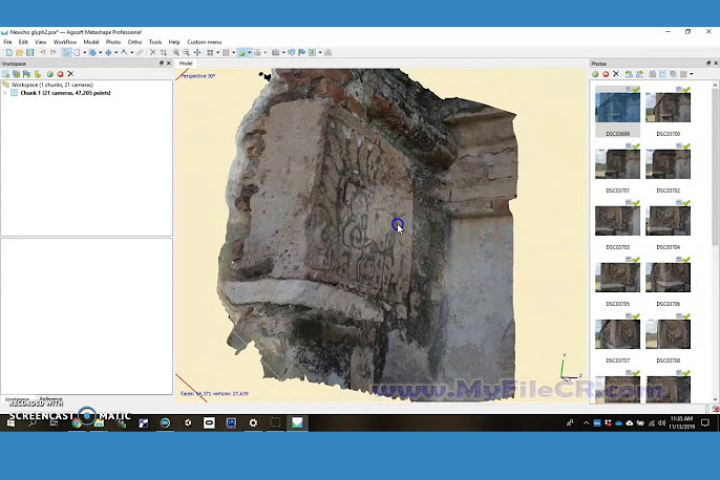Click the taskbar clock showing 11:35 AM

[681, 423]
